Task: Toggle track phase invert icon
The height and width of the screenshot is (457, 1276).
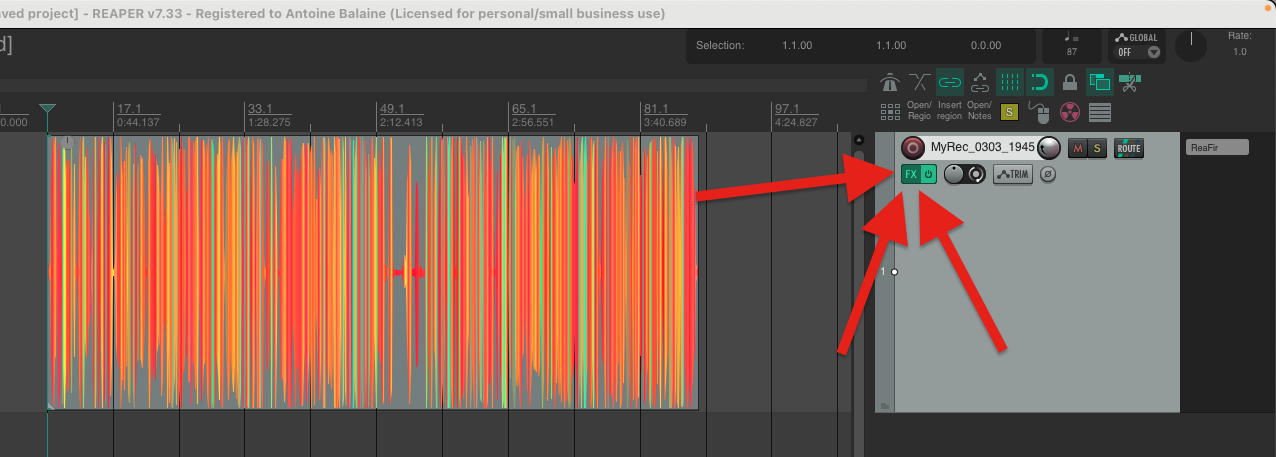Action: pos(1048,174)
